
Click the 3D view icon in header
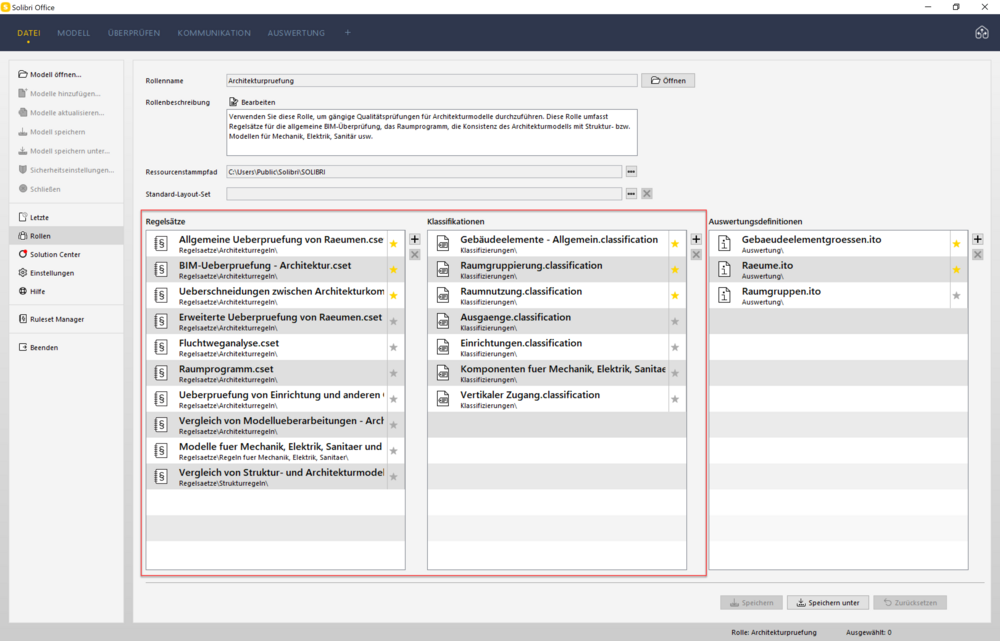click(x=982, y=33)
